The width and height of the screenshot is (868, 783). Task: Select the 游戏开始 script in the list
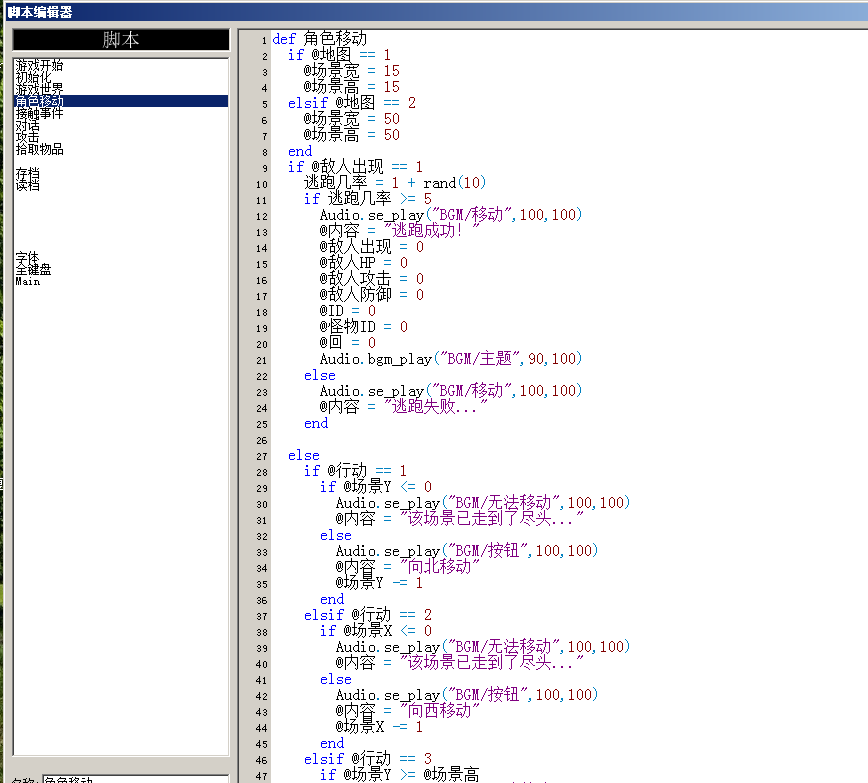click(x=39, y=65)
